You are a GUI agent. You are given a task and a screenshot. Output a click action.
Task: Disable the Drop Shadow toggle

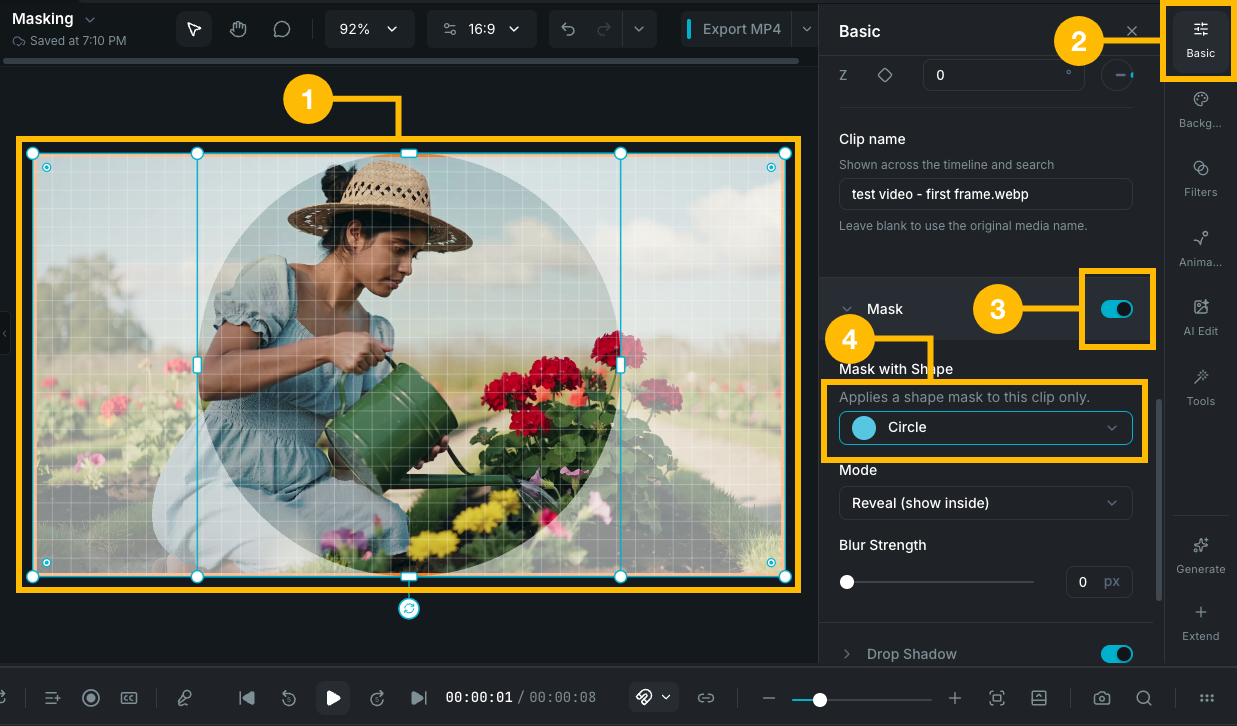point(1117,654)
